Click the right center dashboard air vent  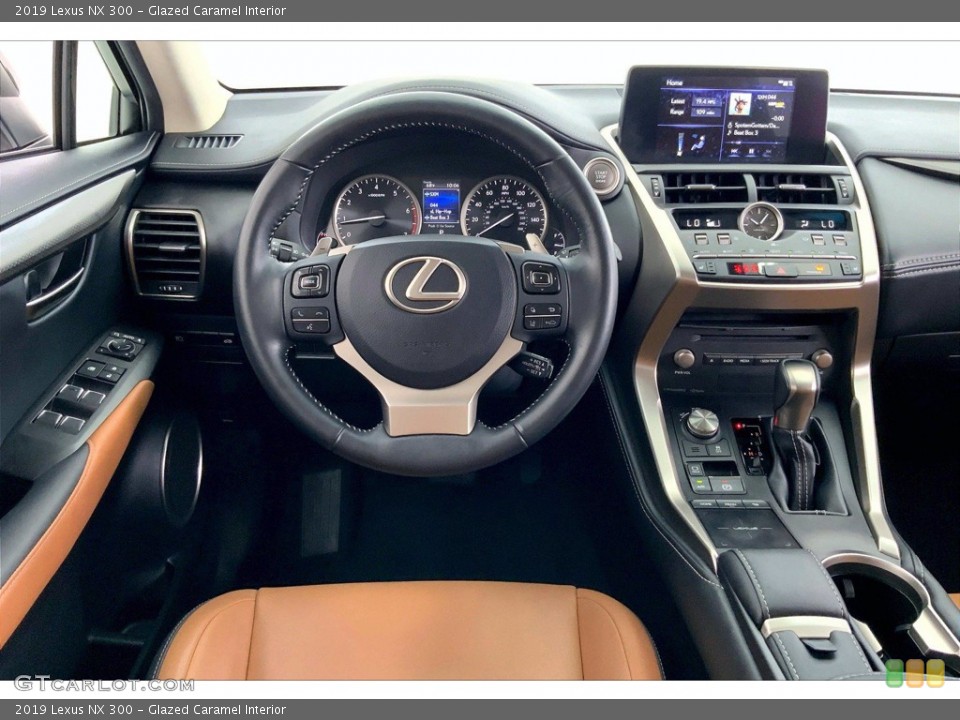pyautogui.click(x=795, y=189)
